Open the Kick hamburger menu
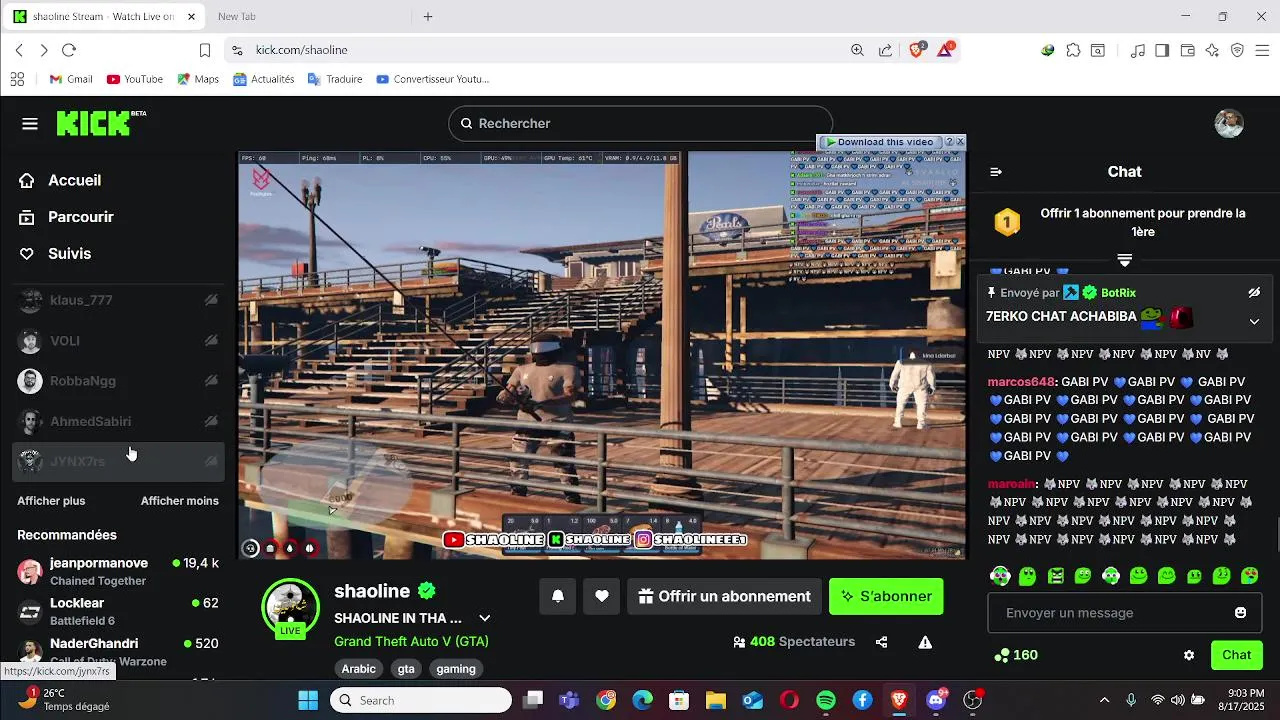1280x720 pixels. (x=30, y=124)
